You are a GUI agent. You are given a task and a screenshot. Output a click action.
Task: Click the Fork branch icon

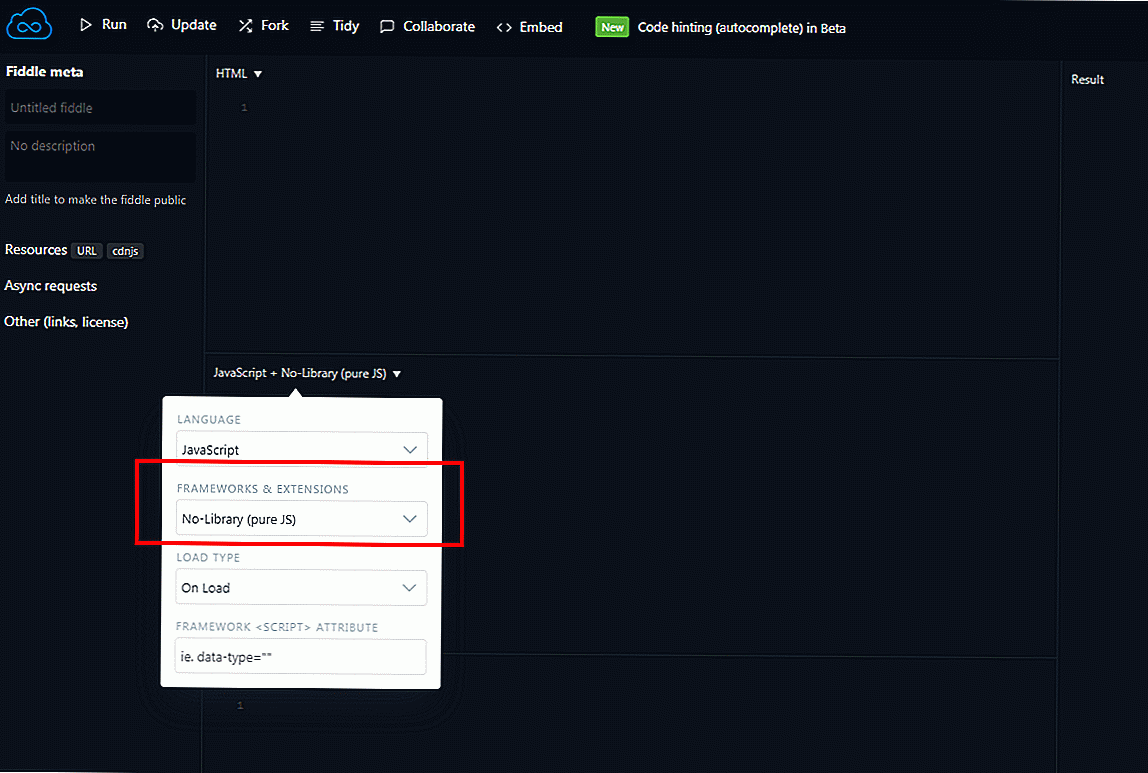pyautogui.click(x=245, y=26)
